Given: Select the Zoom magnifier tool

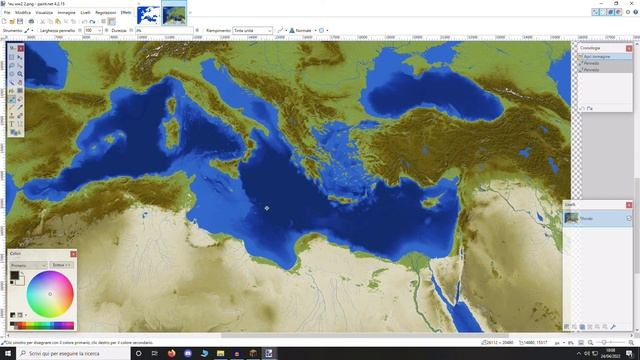Looking at the screenshot, I should click(x=20, y=74).
